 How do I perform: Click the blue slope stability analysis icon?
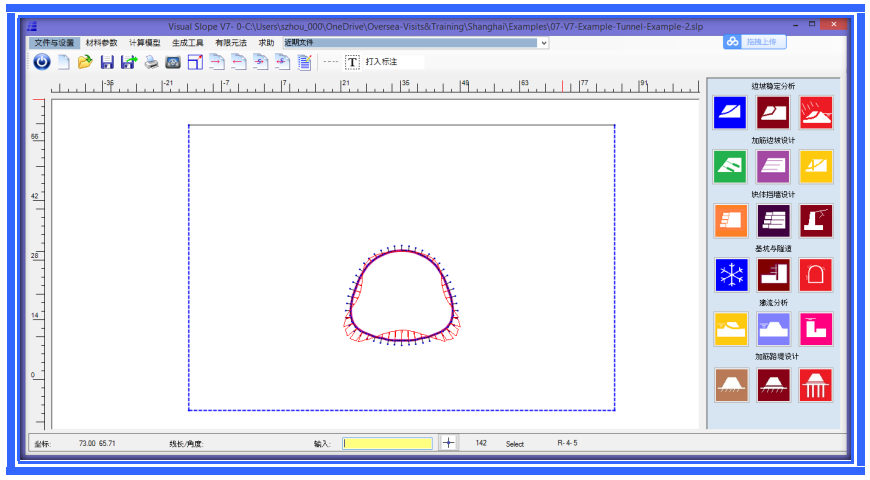[x=731, y=112]
